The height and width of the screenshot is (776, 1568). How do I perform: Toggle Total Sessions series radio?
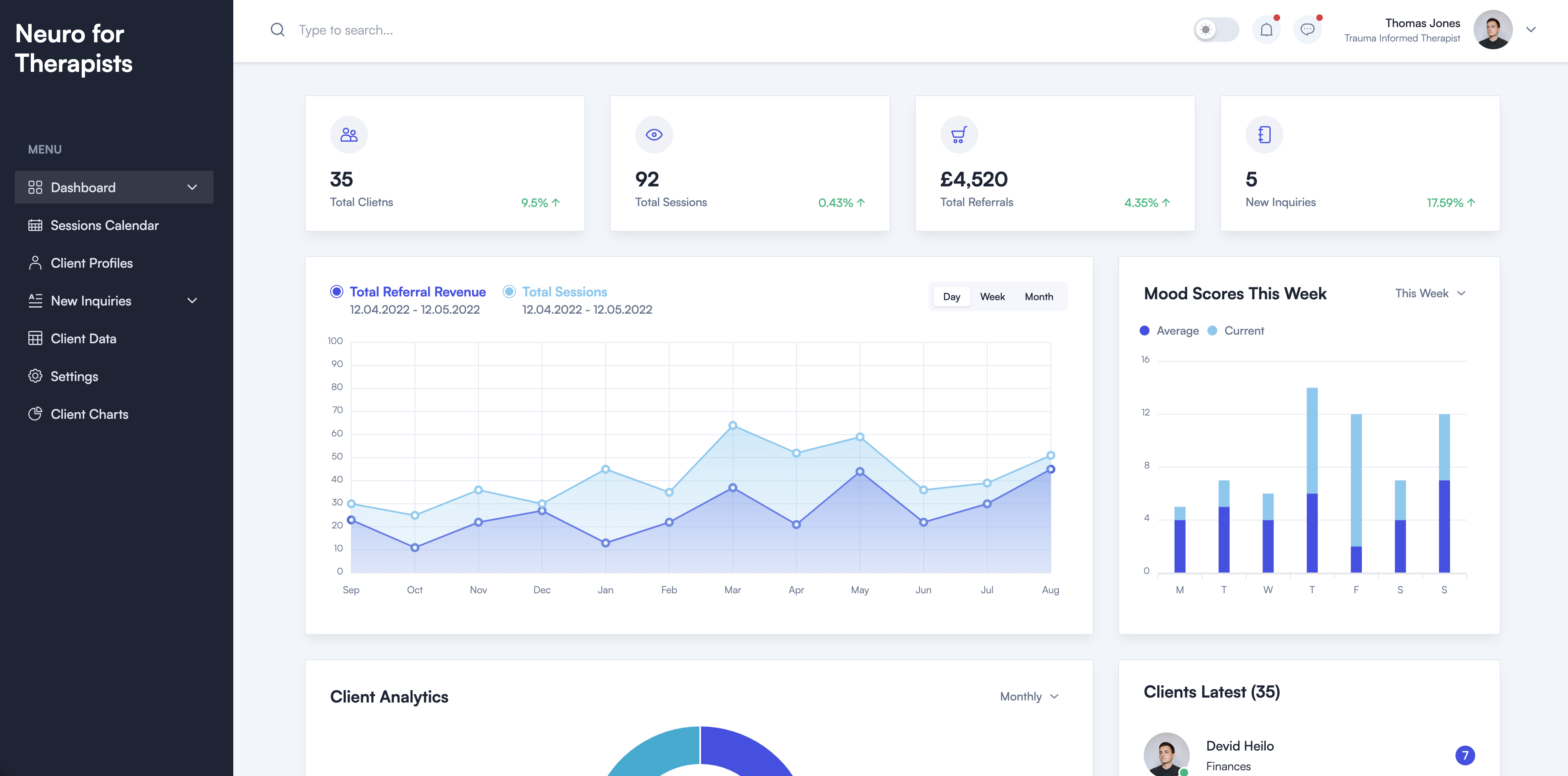pos(509,292)
